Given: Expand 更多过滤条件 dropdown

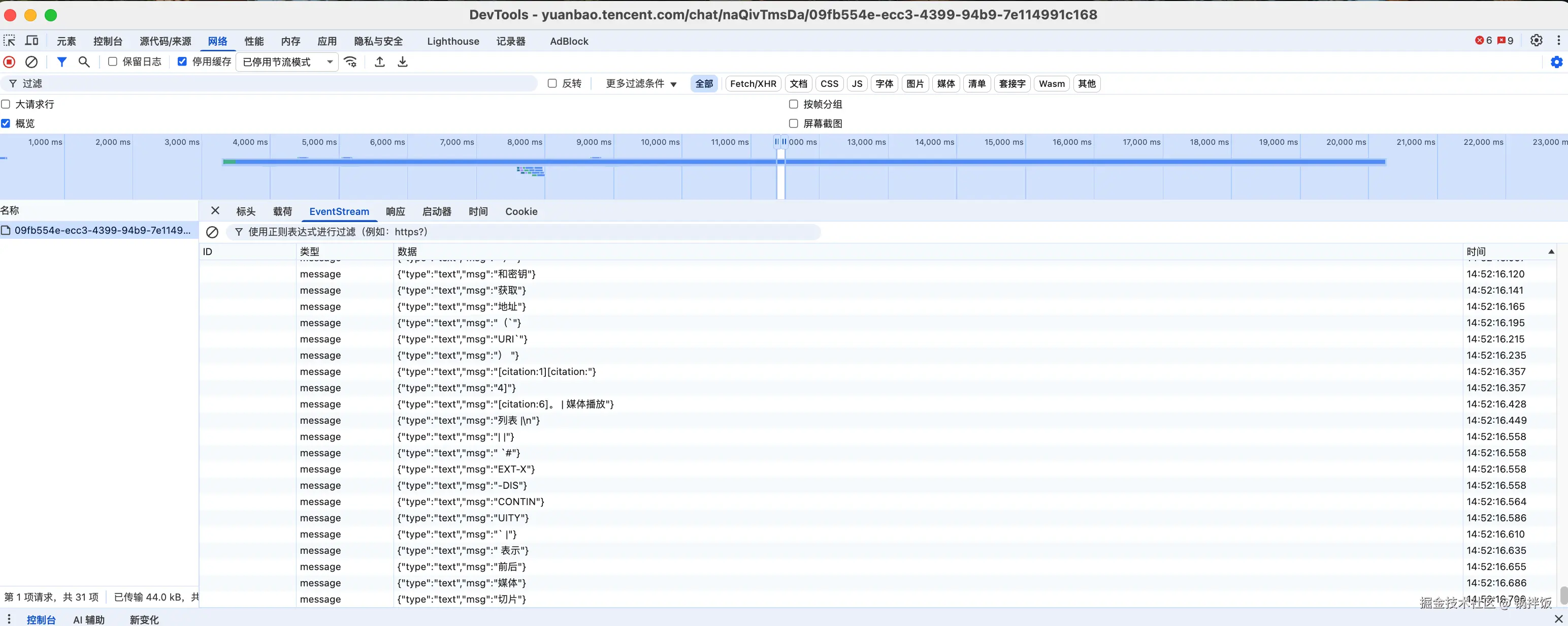Looking at the screenshot, I should point(641,84).
